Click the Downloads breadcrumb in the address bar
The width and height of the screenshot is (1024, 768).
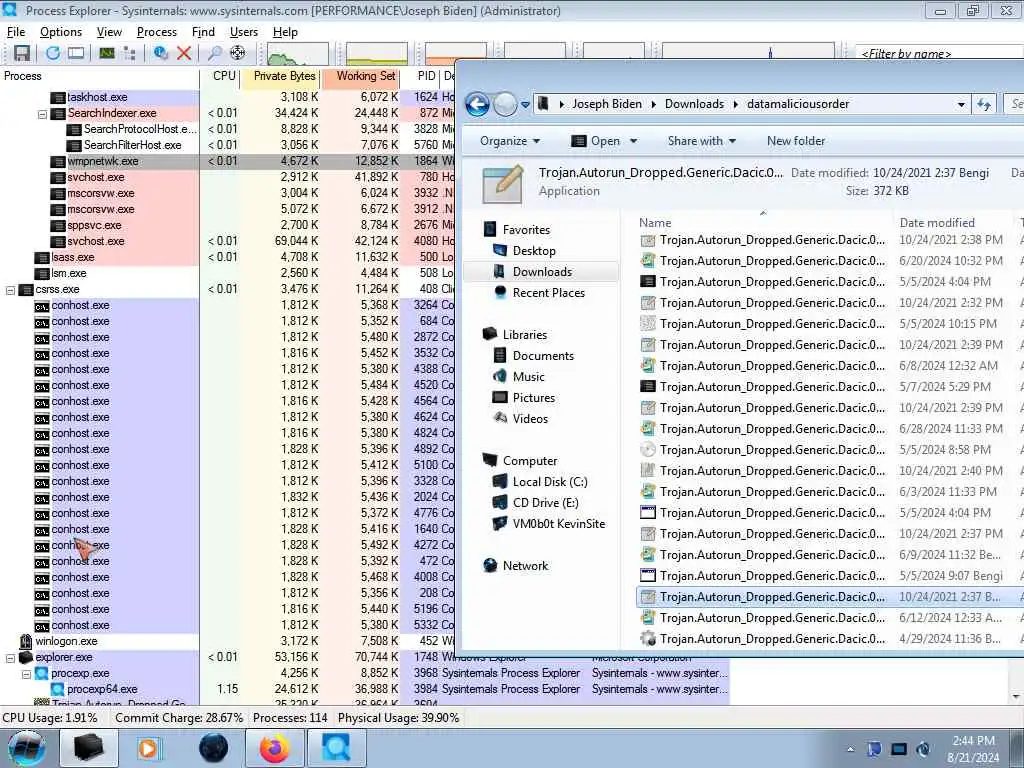[694, 104]
